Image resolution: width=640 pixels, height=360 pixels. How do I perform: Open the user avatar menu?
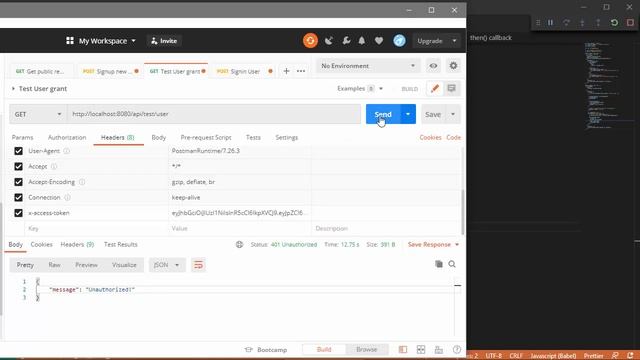[x=399, y=41]
